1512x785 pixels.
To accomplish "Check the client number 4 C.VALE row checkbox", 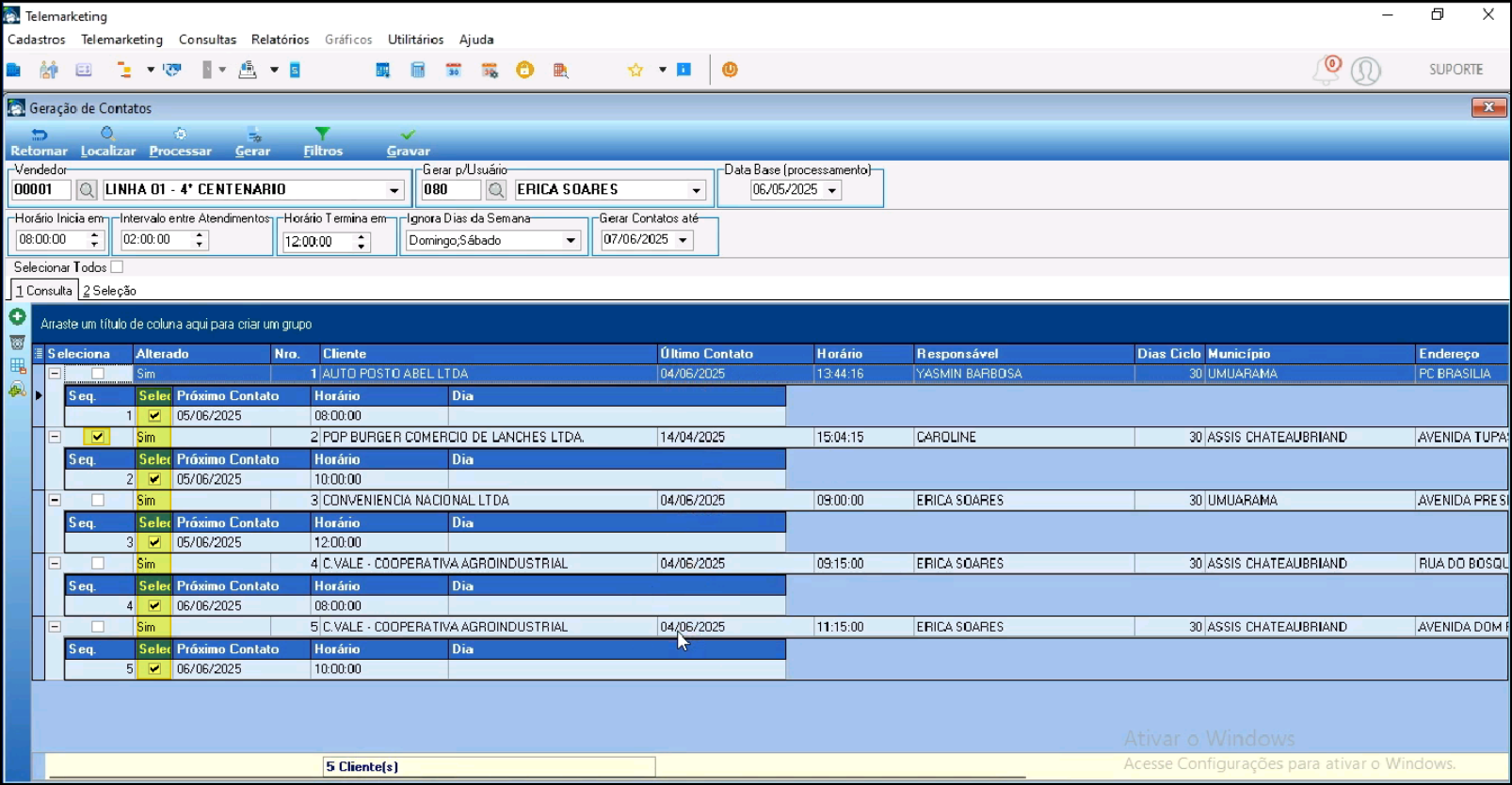I will pyautogui.click(x=98, y=563).
